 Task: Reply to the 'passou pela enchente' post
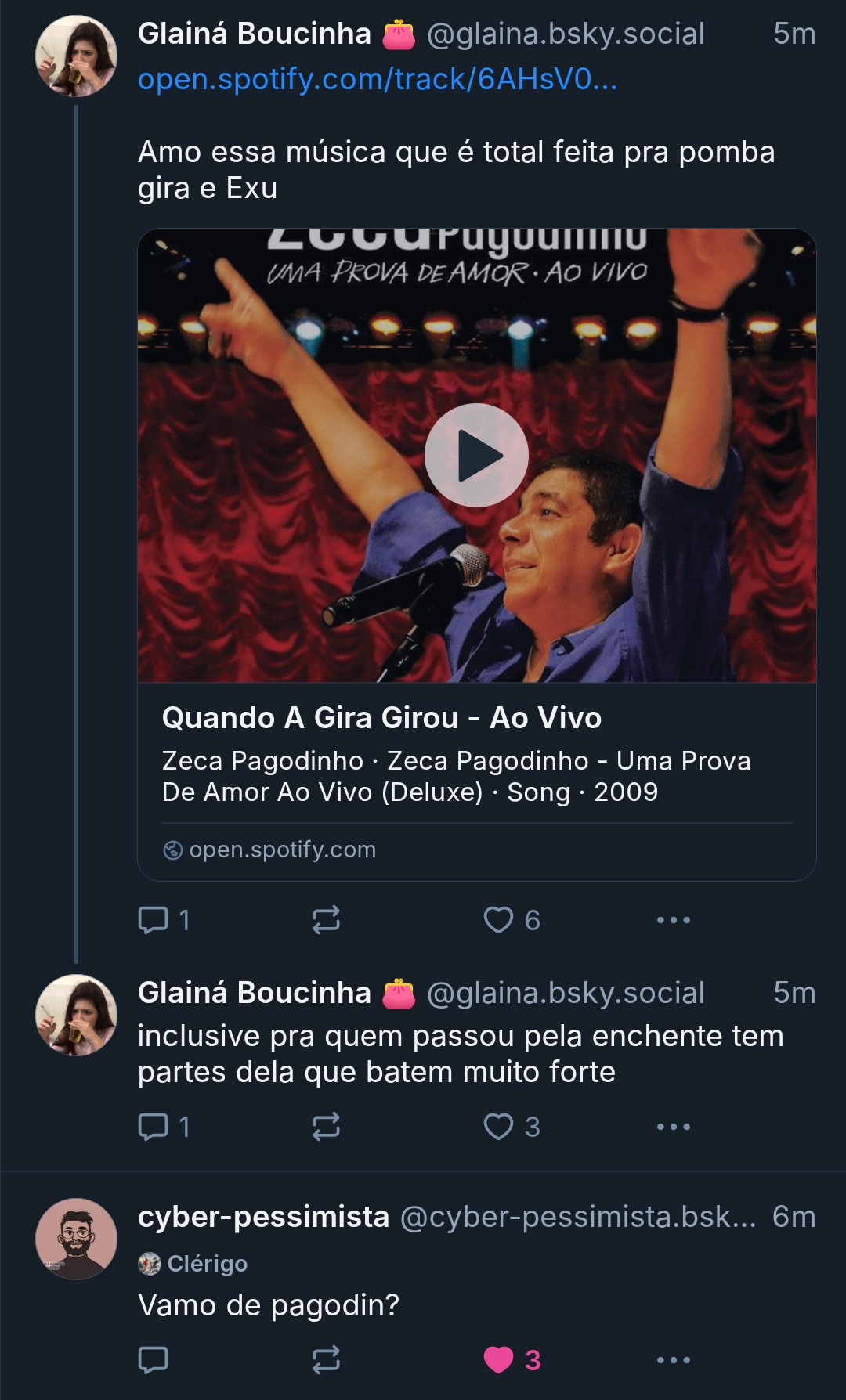(154, 1127)
